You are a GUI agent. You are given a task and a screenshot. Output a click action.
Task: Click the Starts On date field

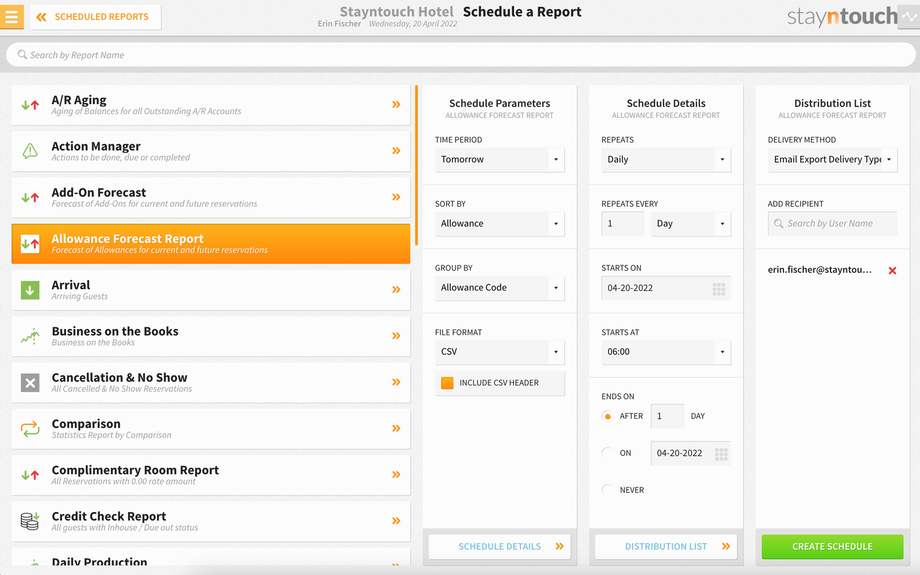[x=666, y=288]
